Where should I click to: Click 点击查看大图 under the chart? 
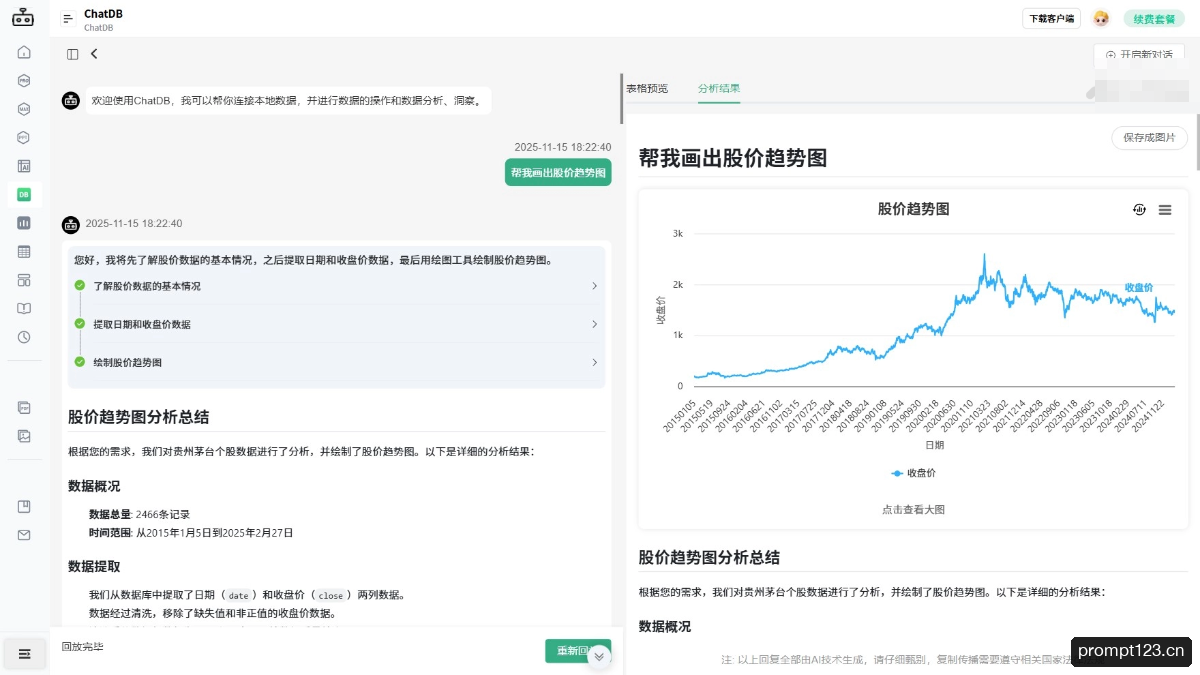(913, 509)
